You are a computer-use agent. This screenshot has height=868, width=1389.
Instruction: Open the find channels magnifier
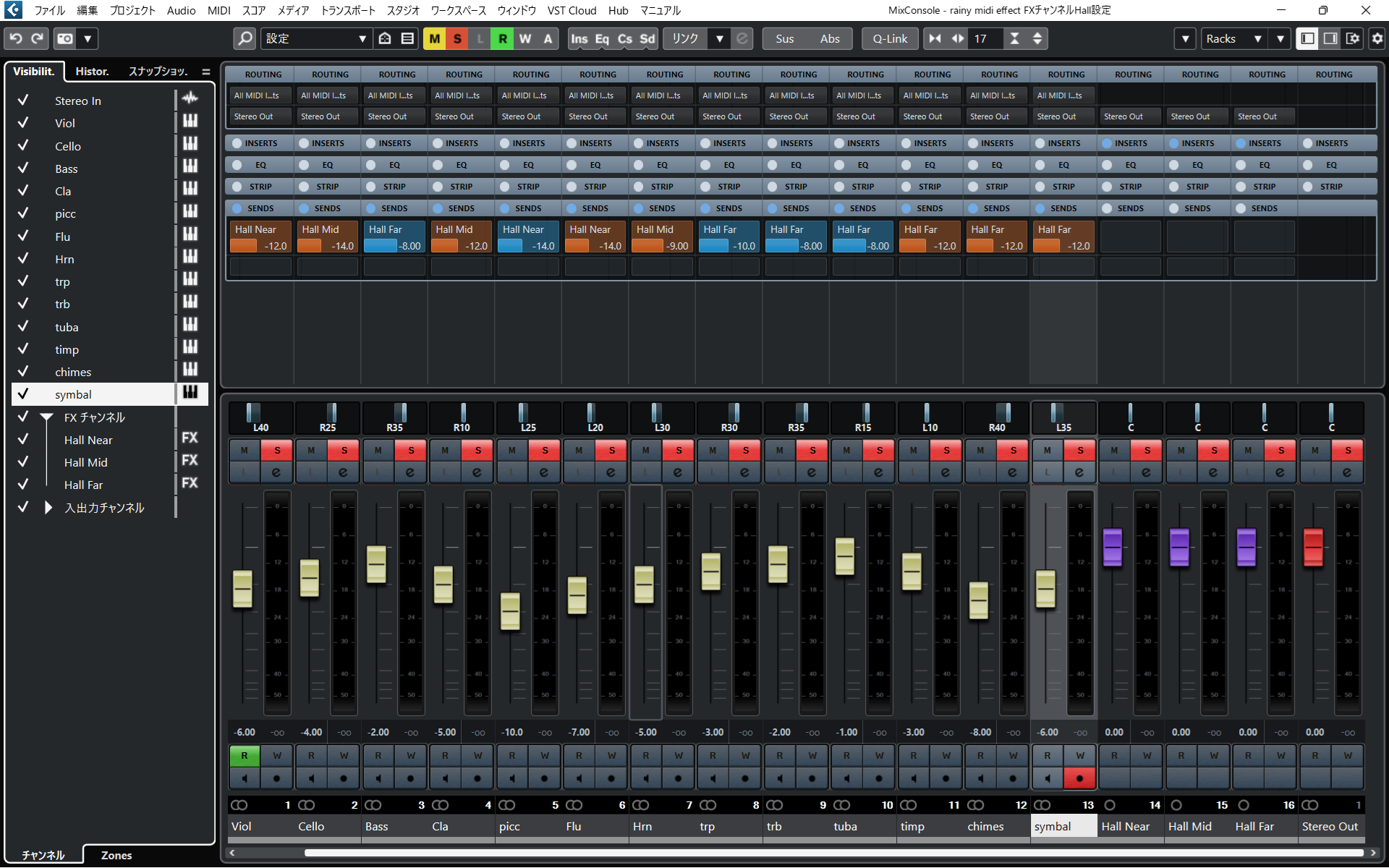[x=245, y=38]
